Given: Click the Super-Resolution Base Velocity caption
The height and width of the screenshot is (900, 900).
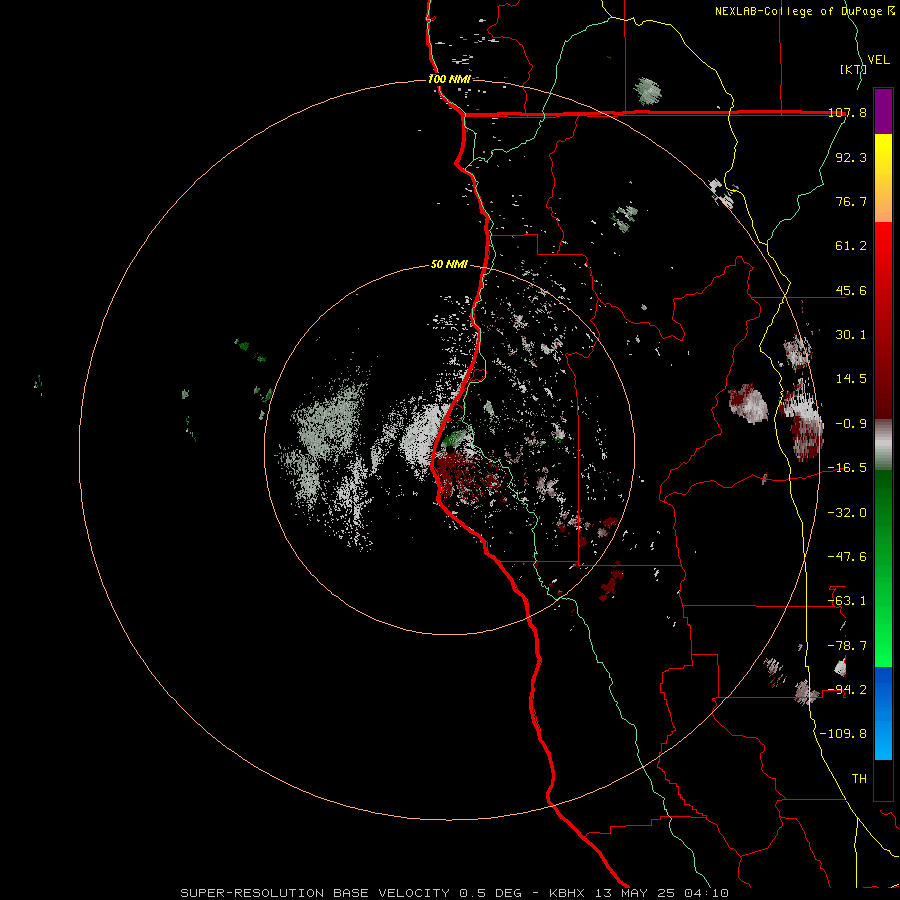Looking at the screenshot, I should tap(455, 893).
